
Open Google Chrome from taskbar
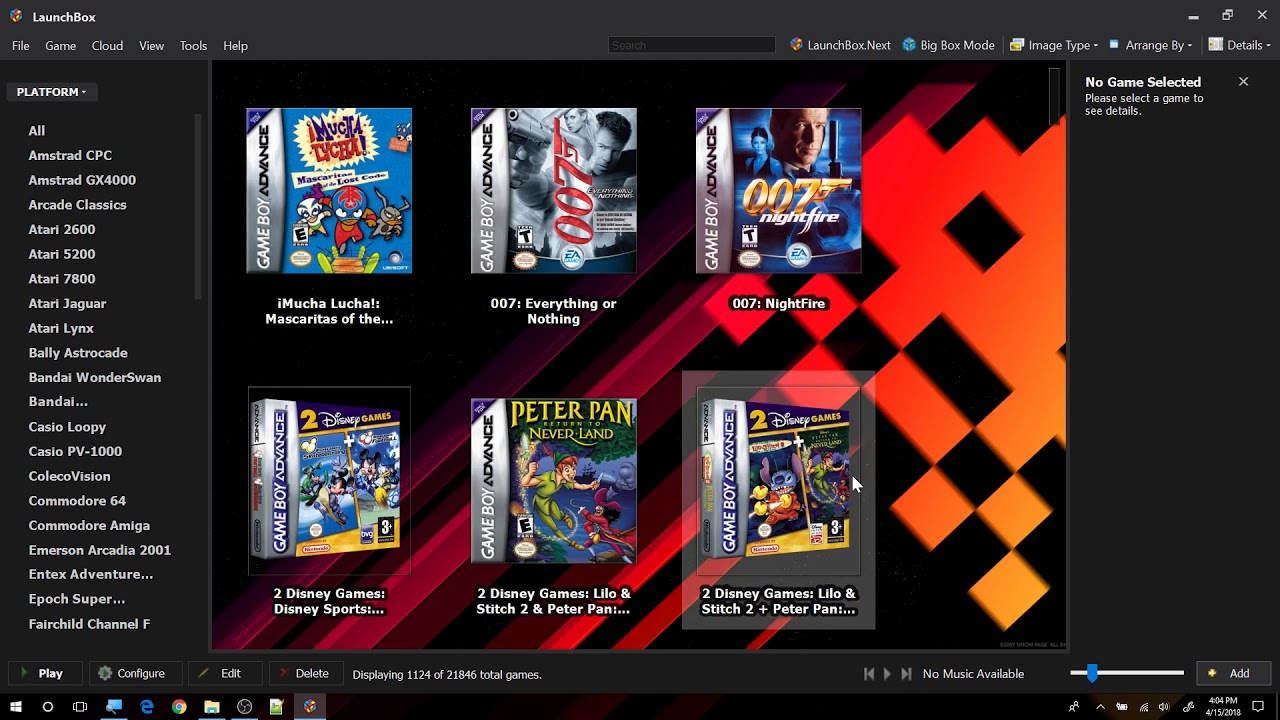click(179, 706)
